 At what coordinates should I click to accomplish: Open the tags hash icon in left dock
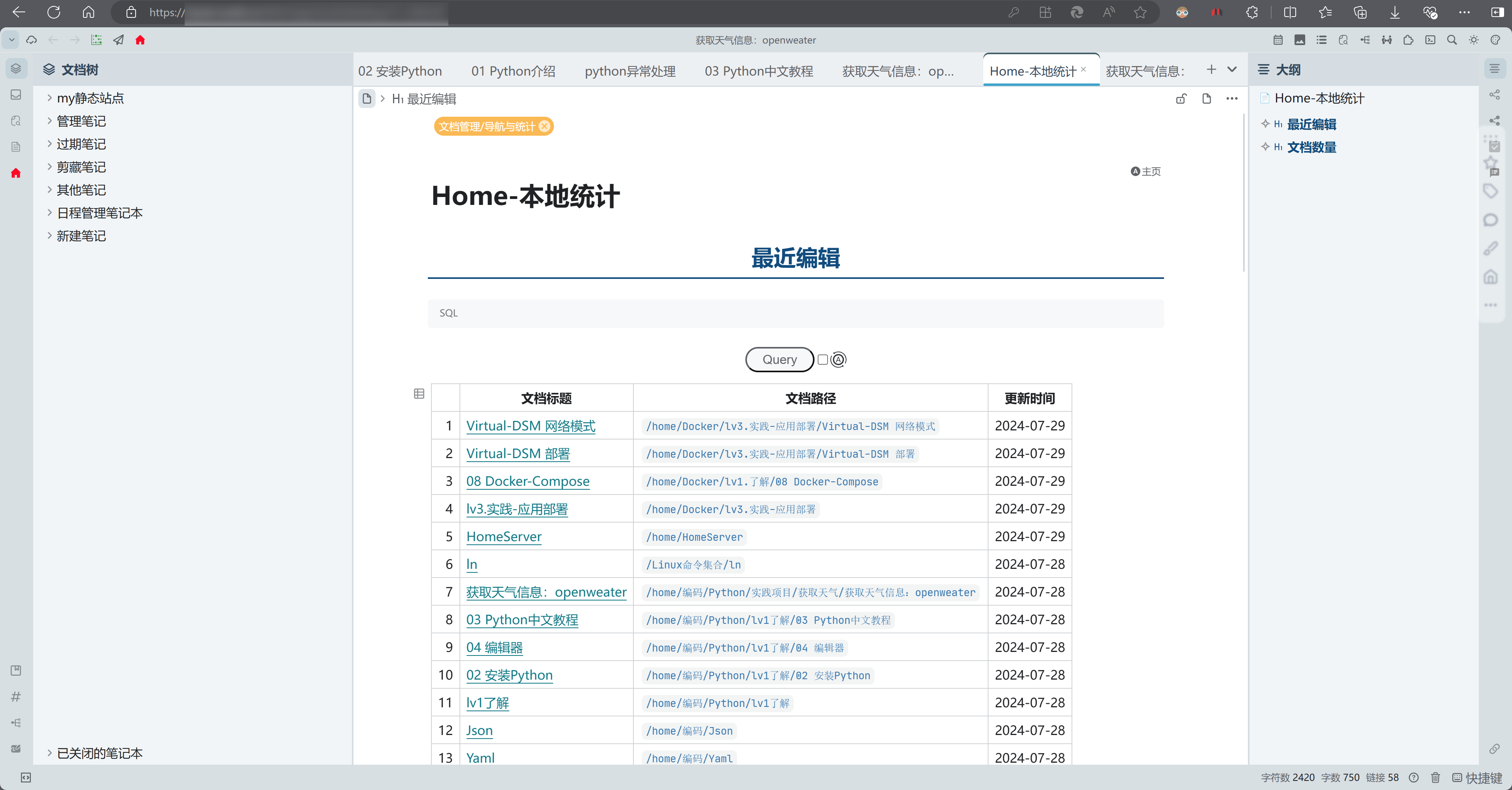click(16, 697)
